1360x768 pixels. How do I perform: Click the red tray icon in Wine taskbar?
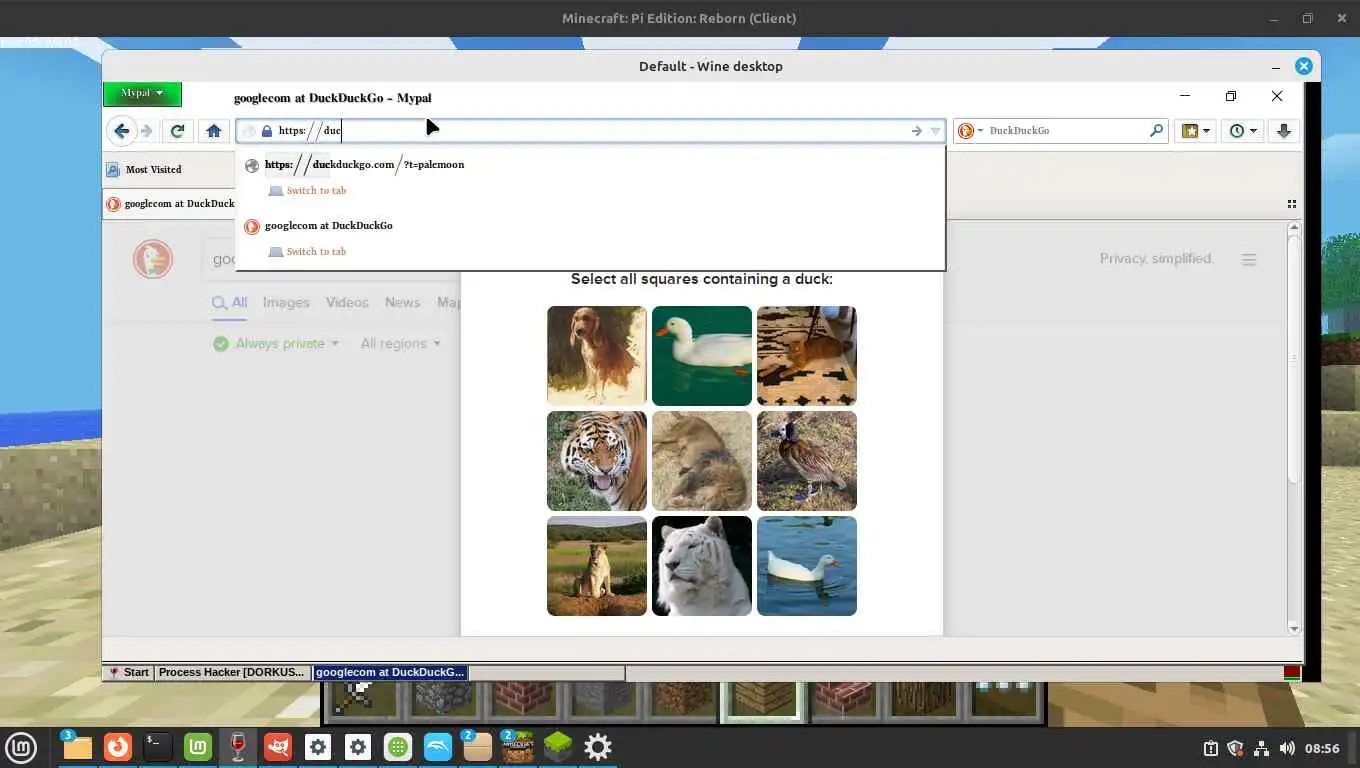(x=1292, y=673)
